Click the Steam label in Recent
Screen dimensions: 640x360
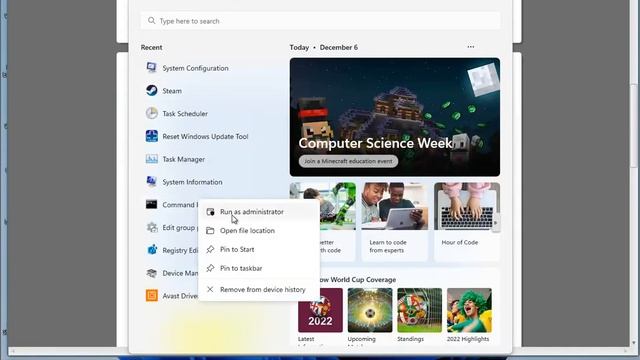(x=172, y=91)
